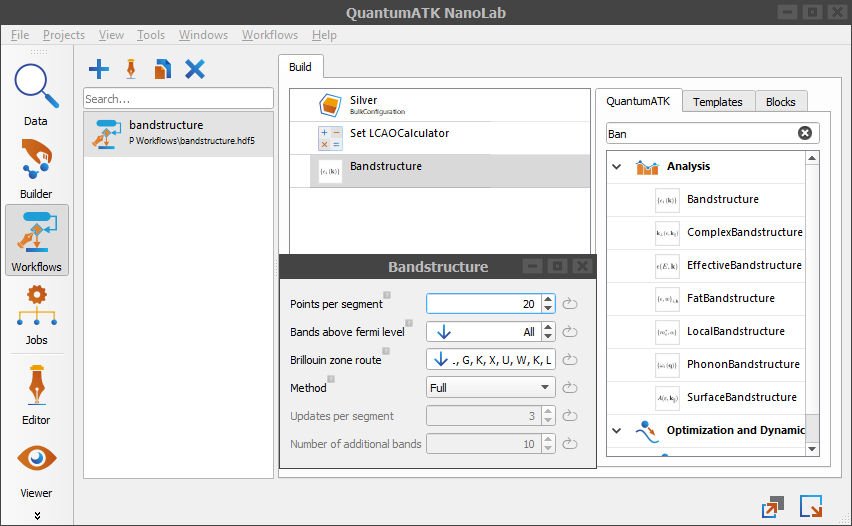
Task: Click the Points per segment input field
Action: tap(485, 304)
